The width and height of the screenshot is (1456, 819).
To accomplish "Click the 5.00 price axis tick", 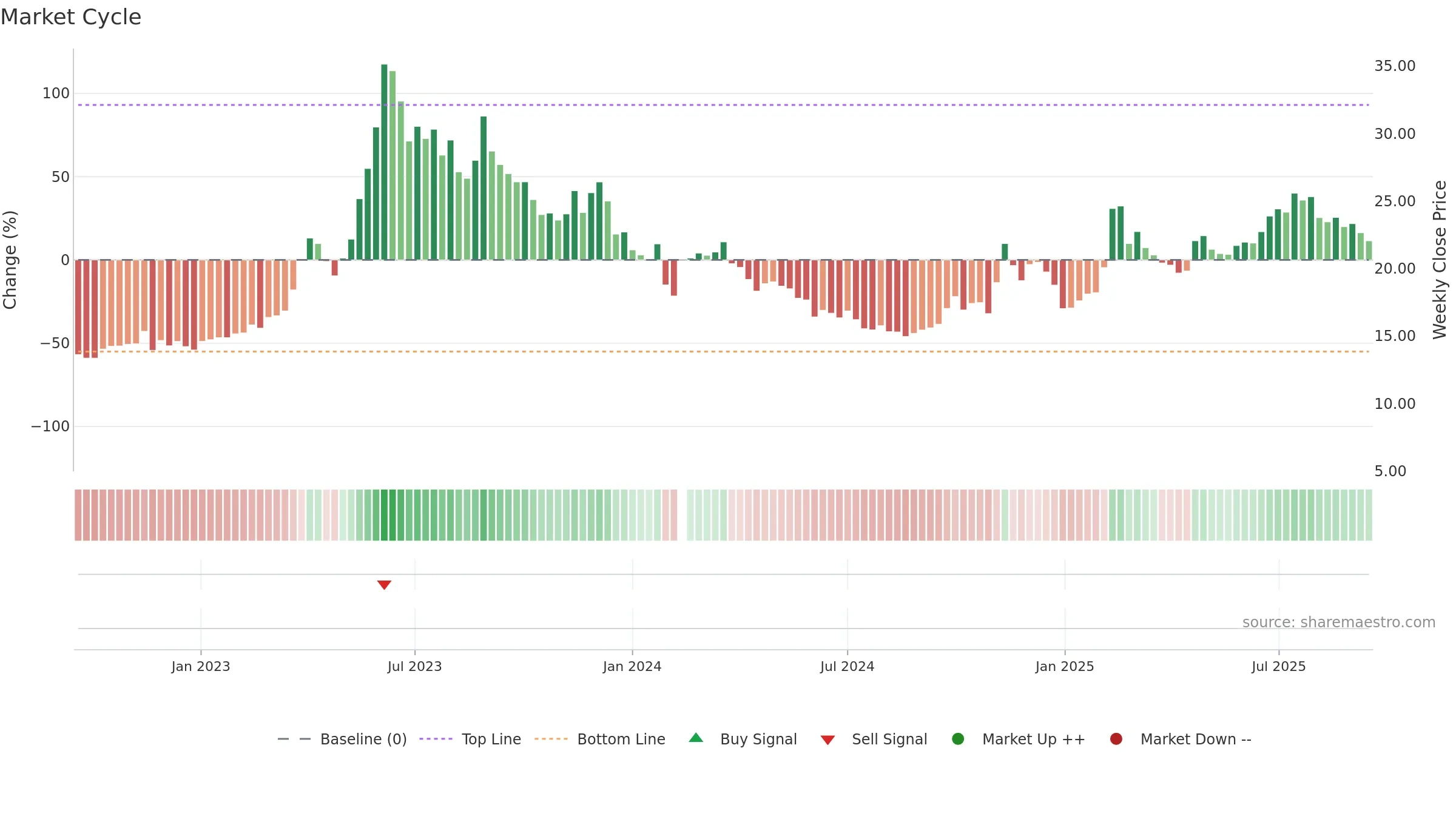I will tap(1390, 471).
